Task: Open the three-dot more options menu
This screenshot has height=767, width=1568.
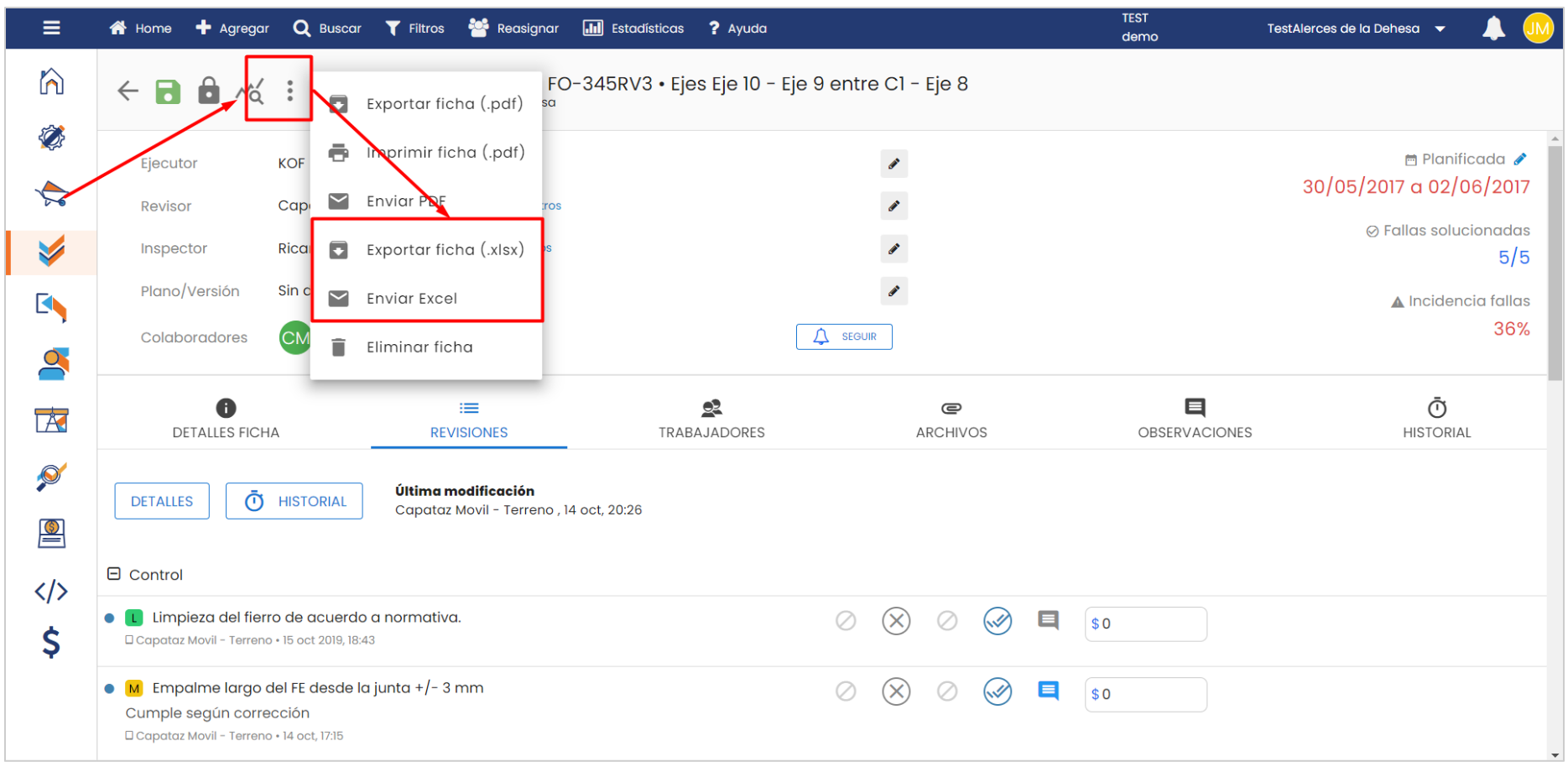Action: pyautogui.click(x=289, y=91)
